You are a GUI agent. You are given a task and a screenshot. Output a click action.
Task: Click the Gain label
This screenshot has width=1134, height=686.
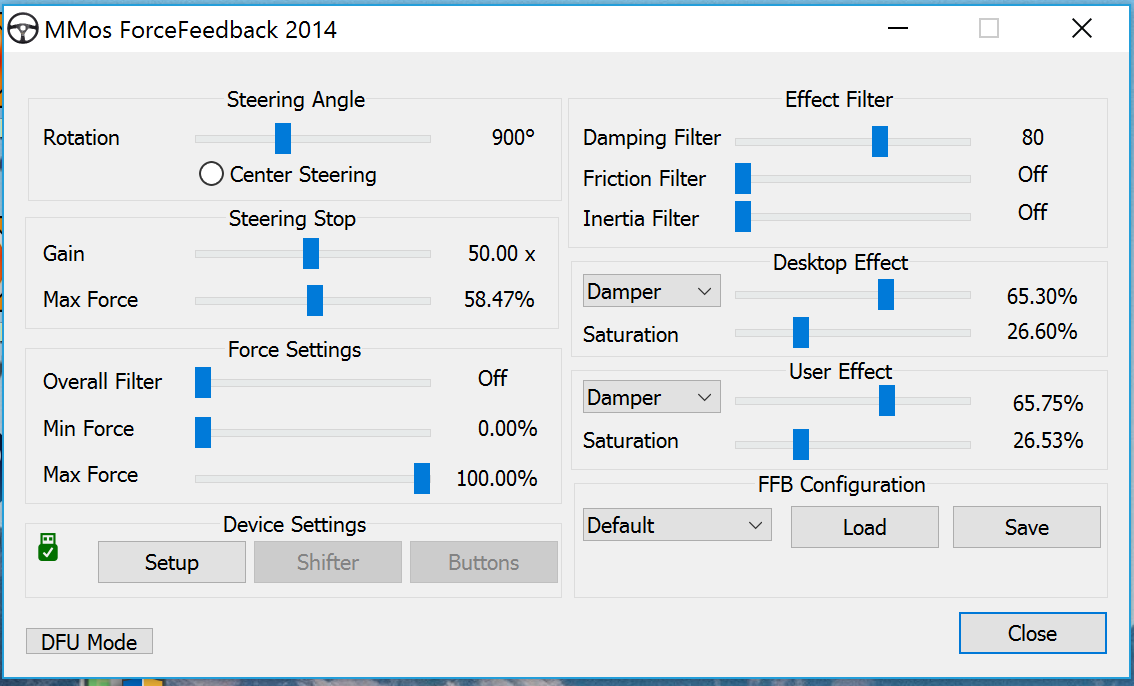64,254
